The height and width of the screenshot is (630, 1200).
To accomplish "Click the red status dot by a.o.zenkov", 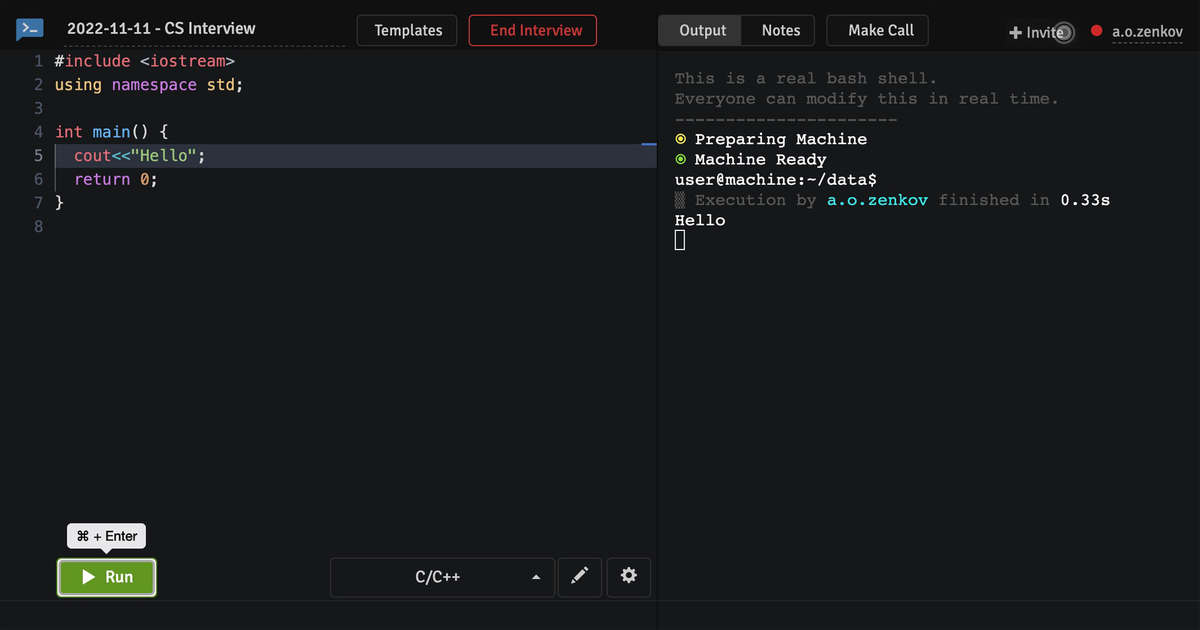I will (x=1096, y=31).
